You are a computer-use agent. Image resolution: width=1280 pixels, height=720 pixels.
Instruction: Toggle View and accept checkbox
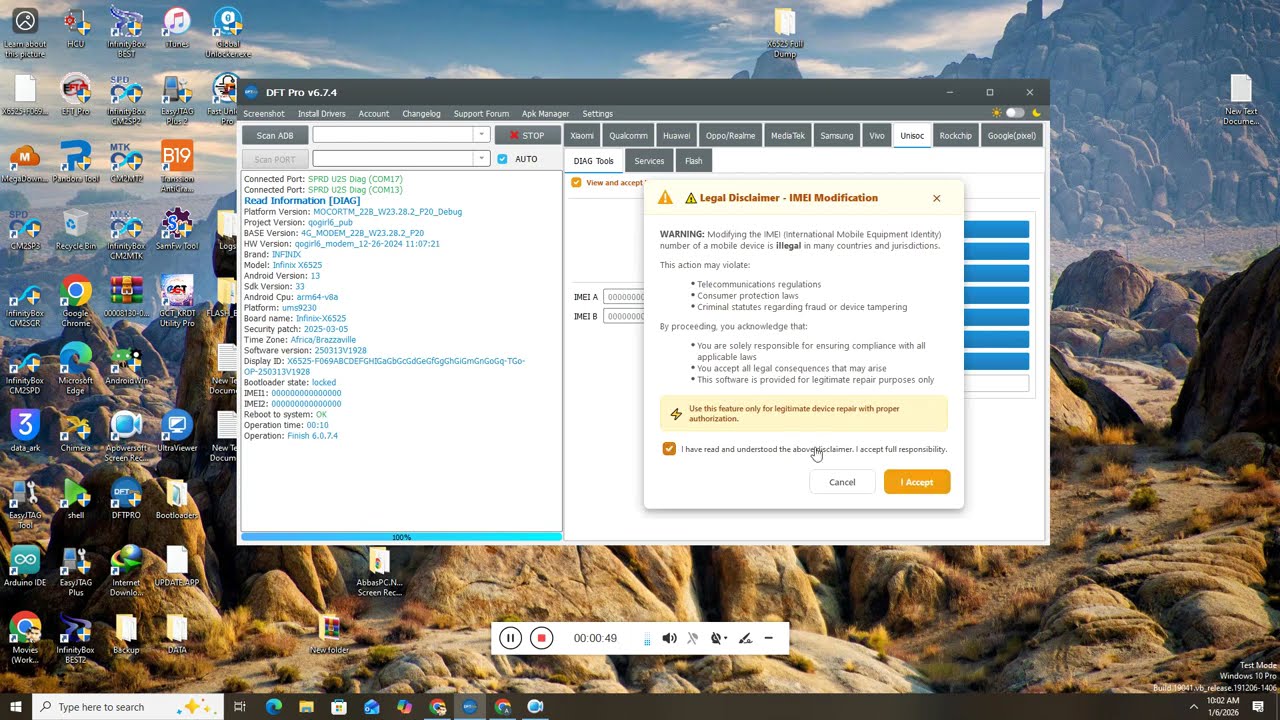[x=576, y=182]
